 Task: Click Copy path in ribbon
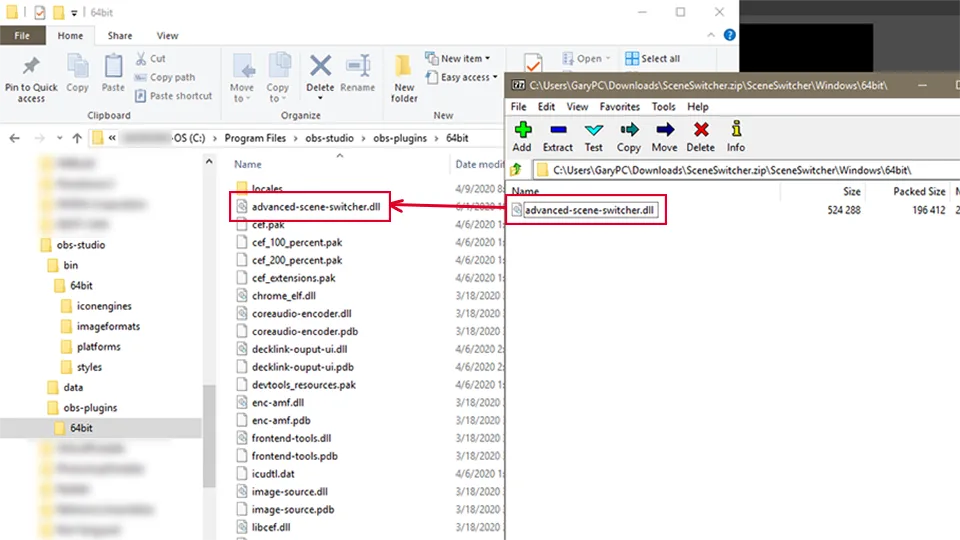[x=165, y=77]
